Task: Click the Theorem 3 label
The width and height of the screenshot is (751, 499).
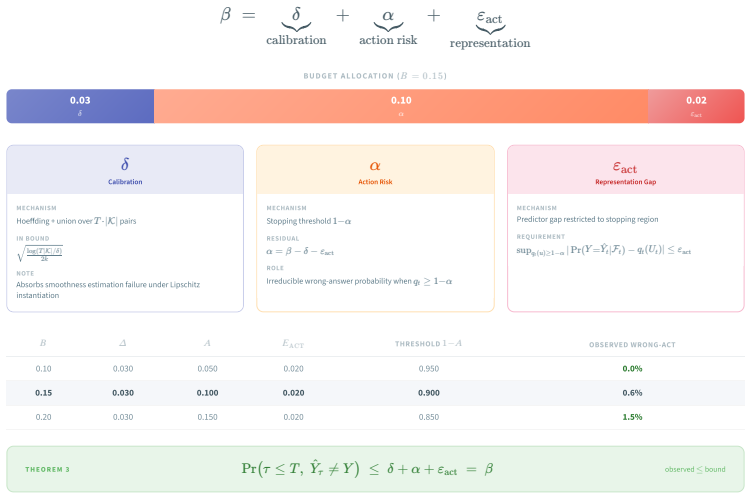Action: tap(47, 469)
